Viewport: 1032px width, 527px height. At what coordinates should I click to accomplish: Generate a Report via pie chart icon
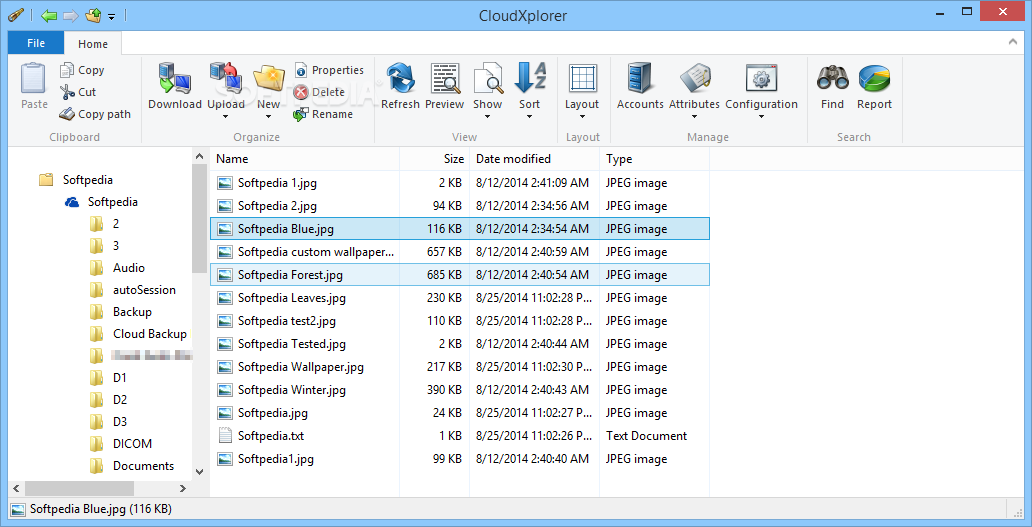[x=874, y=78]
